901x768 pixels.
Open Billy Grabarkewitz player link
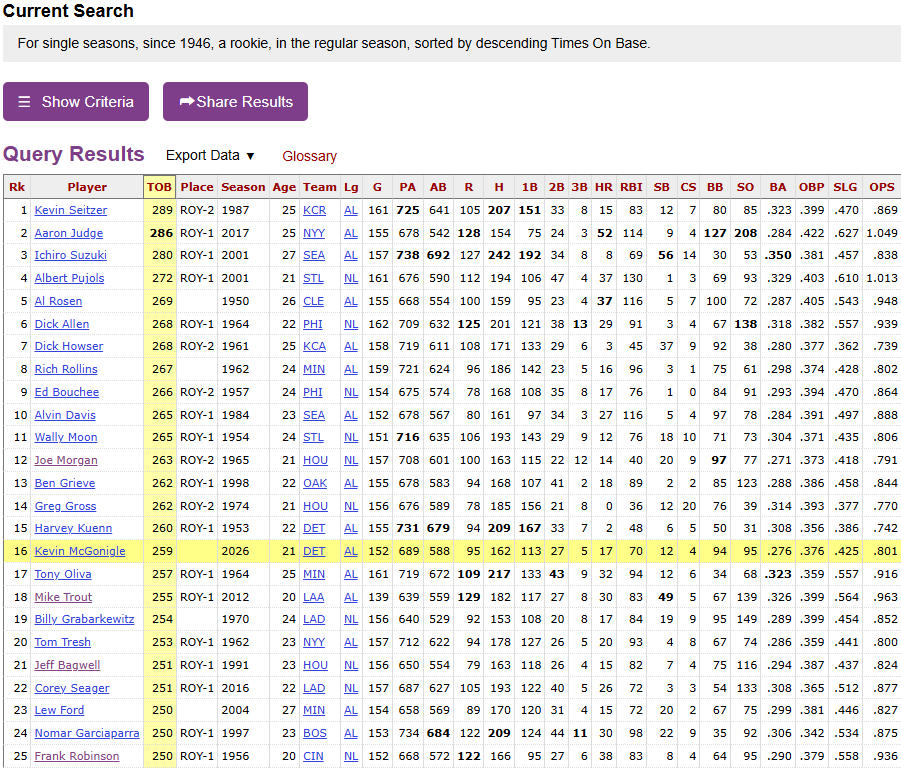[84, 619]
